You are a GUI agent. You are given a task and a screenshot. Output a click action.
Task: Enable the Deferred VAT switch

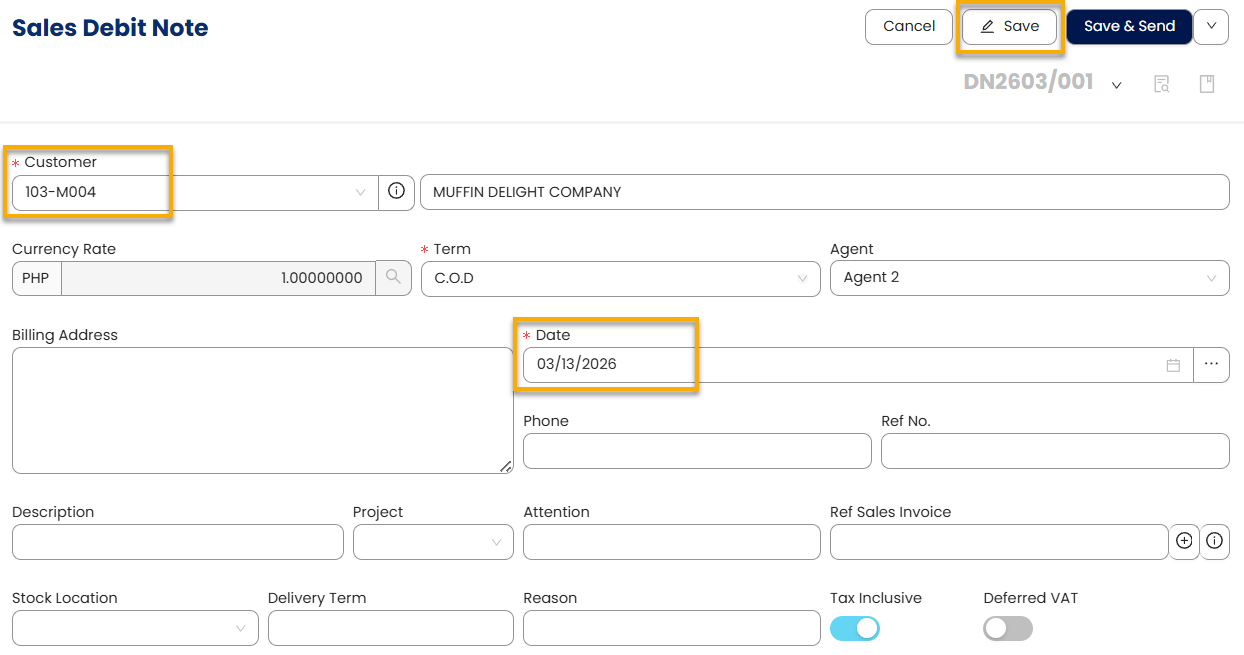pyautogui.click(x=1008, y=628)
